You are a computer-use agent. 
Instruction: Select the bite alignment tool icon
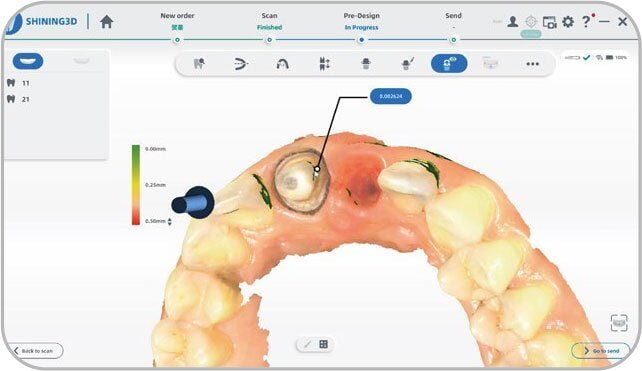pos(241,64)
